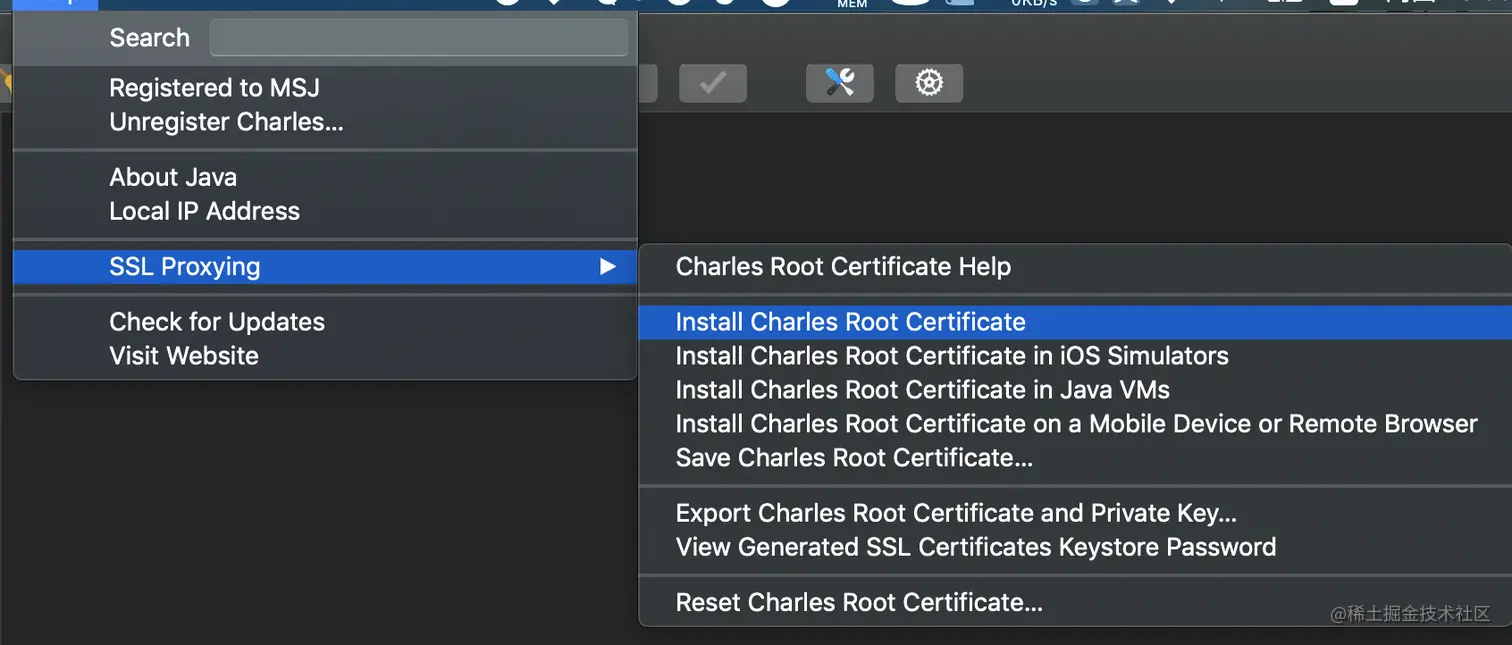View Generated SSL Certificates Keystore Password
The width and height of the screenshot is (1512, 645).
1075,547
